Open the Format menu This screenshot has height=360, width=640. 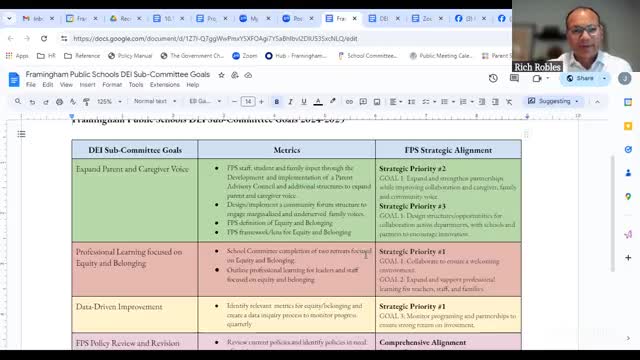(112, 85)
